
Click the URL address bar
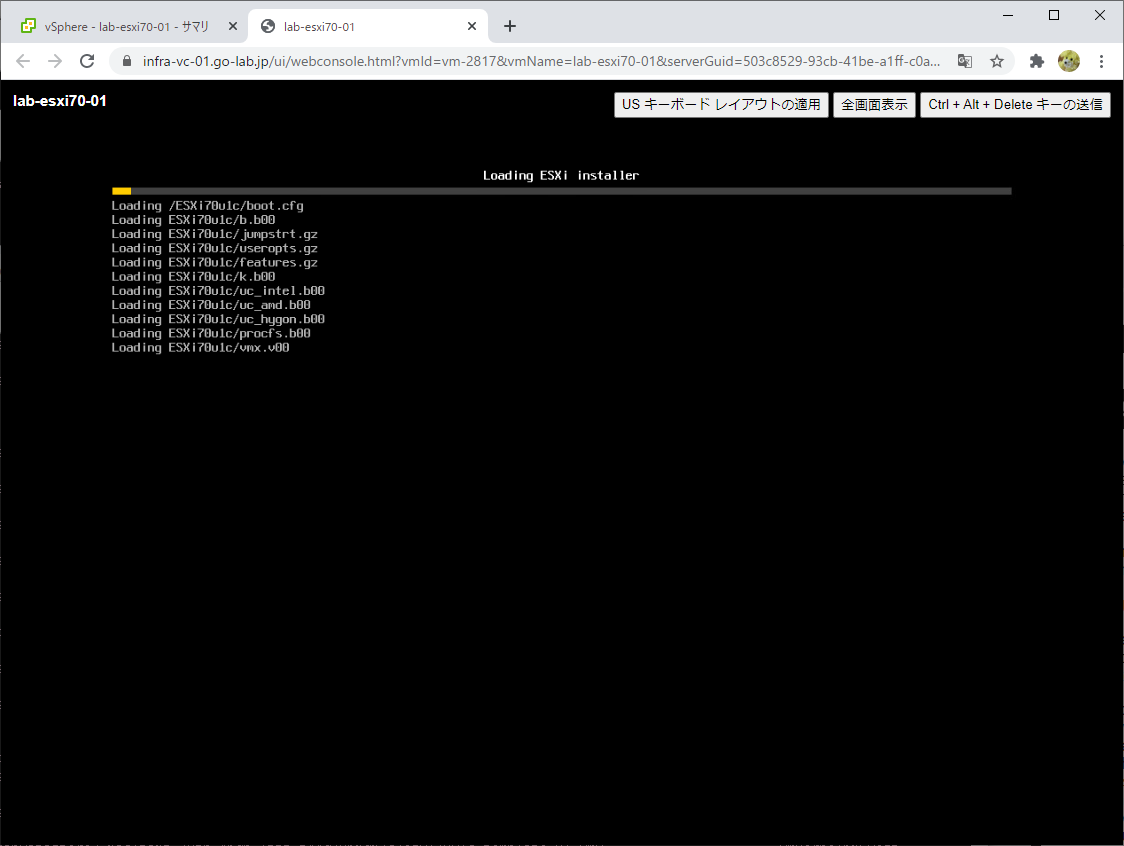(540, 62)
